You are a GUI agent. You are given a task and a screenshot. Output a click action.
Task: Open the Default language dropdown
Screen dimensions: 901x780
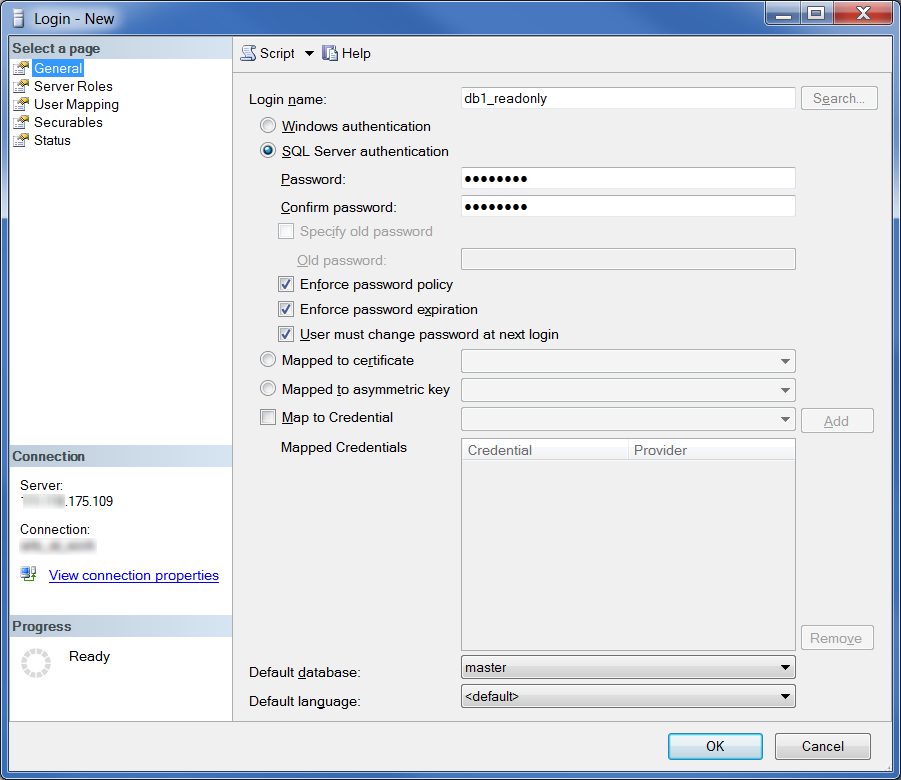point(785,696)
